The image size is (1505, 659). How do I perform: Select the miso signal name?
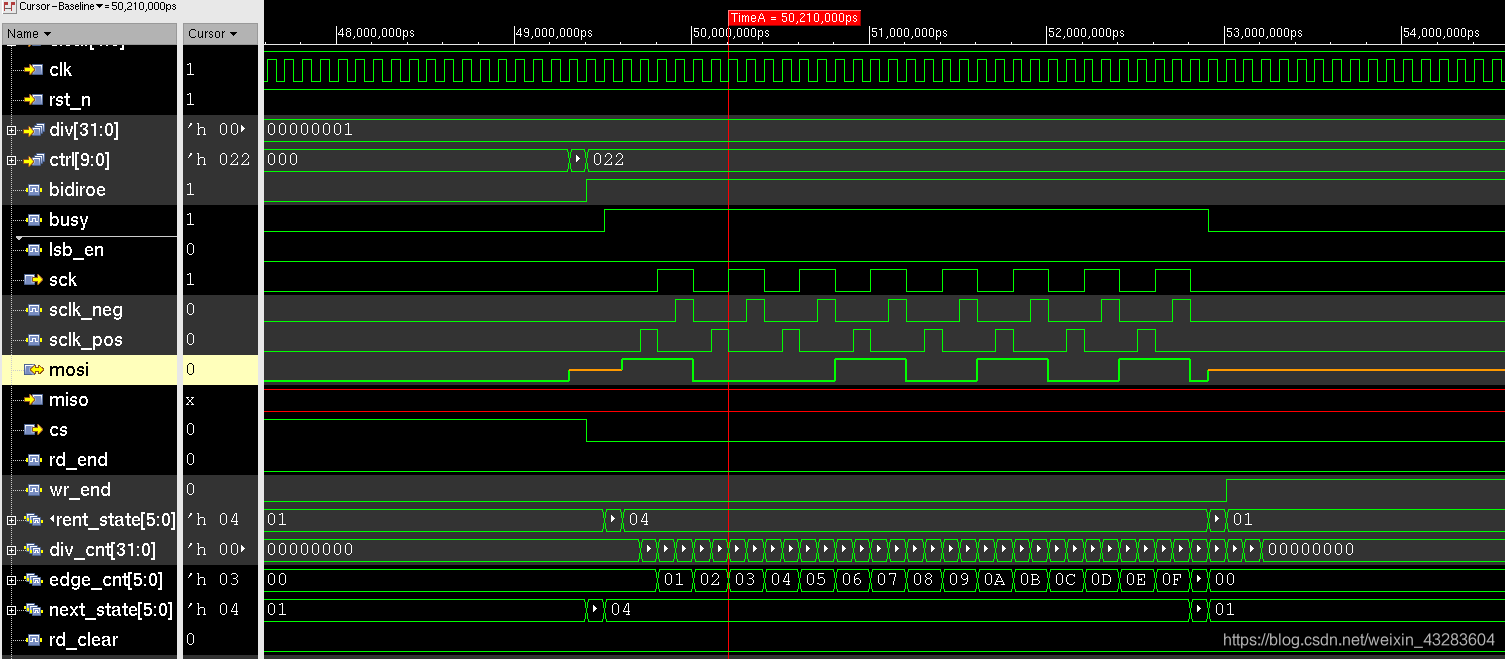pos(69,400)
